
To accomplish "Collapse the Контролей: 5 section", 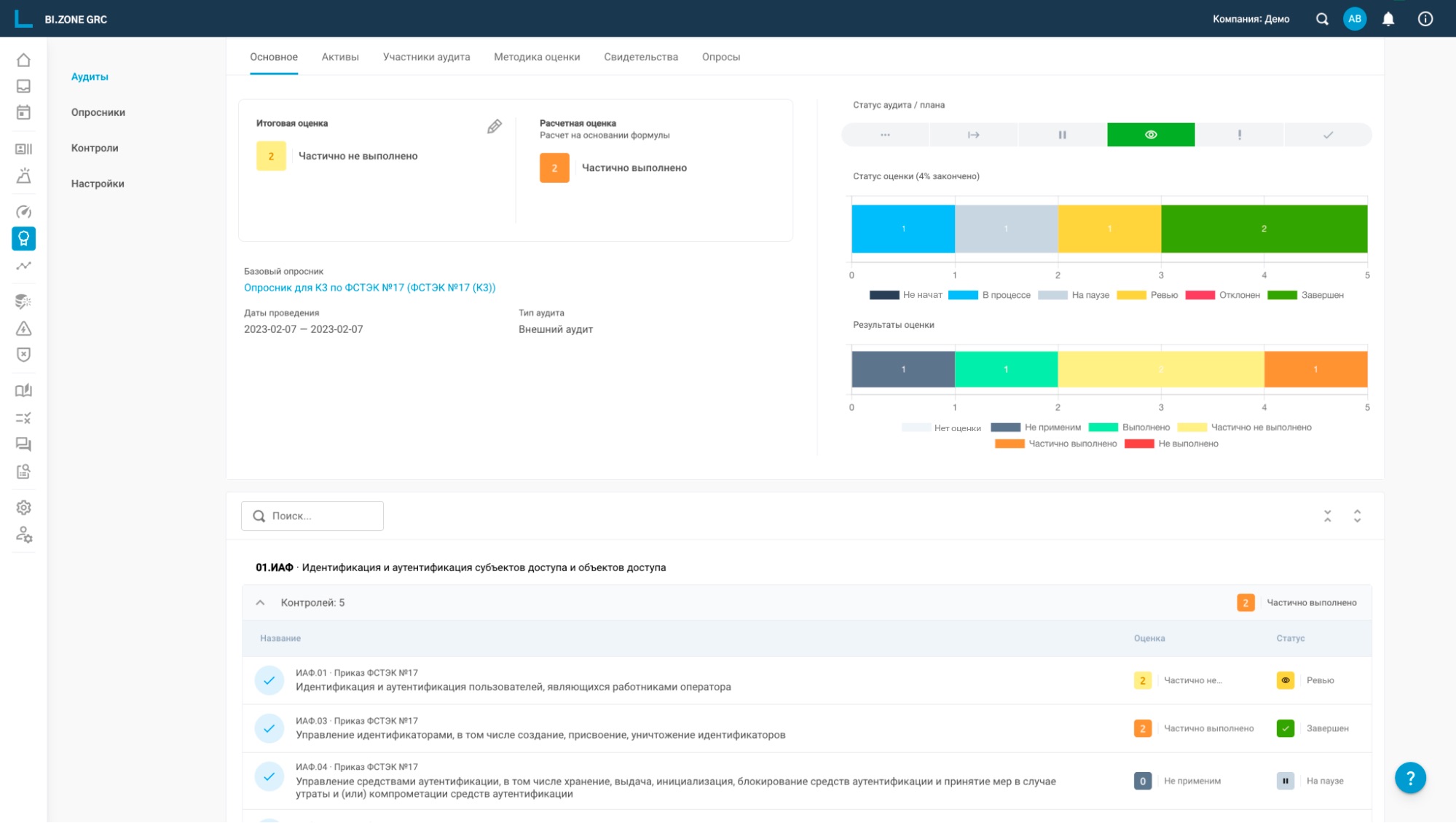I will tap(260, 603).
